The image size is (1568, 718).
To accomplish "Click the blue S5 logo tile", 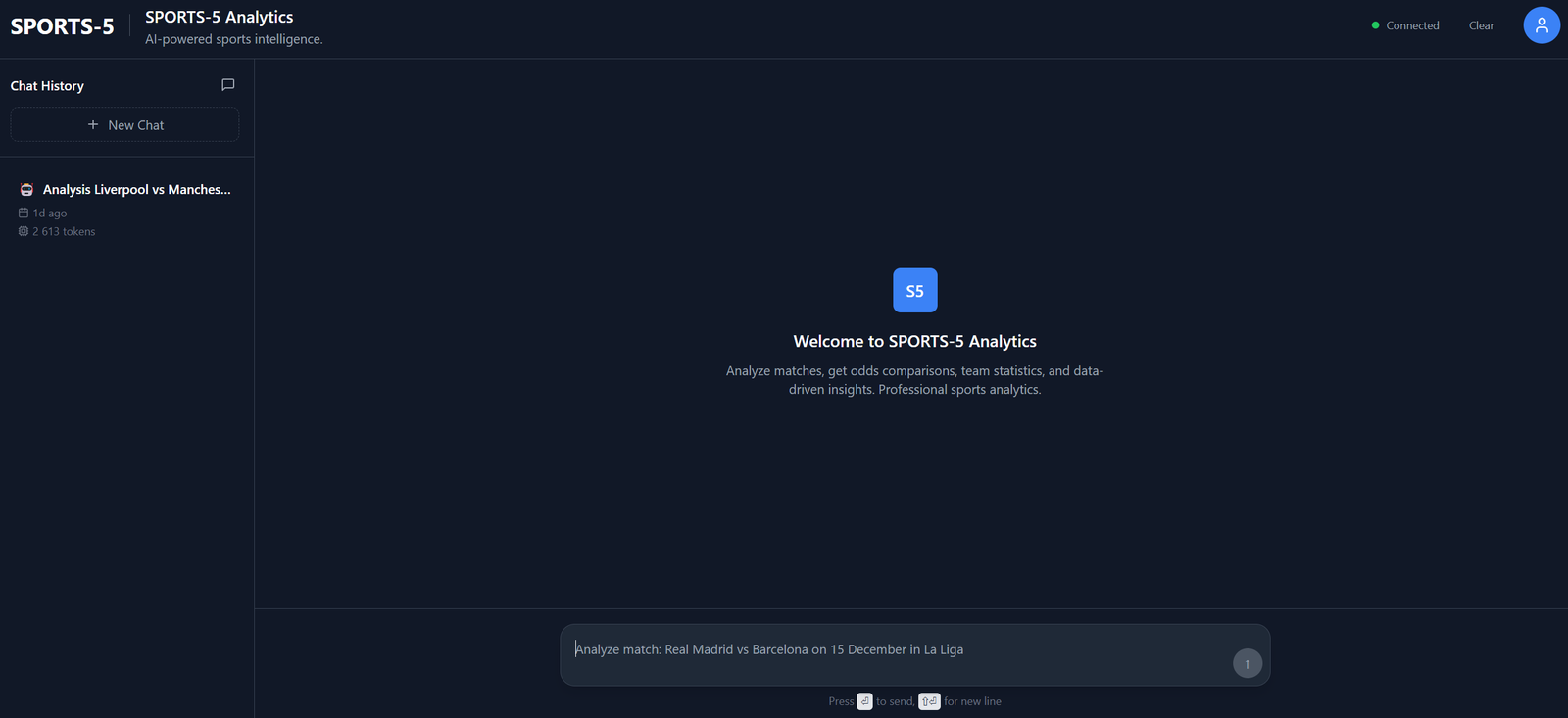I will (x=914, y=291).
